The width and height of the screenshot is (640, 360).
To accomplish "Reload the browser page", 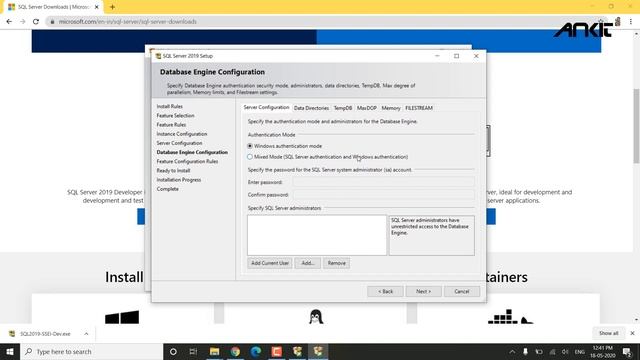I will 36,22.
